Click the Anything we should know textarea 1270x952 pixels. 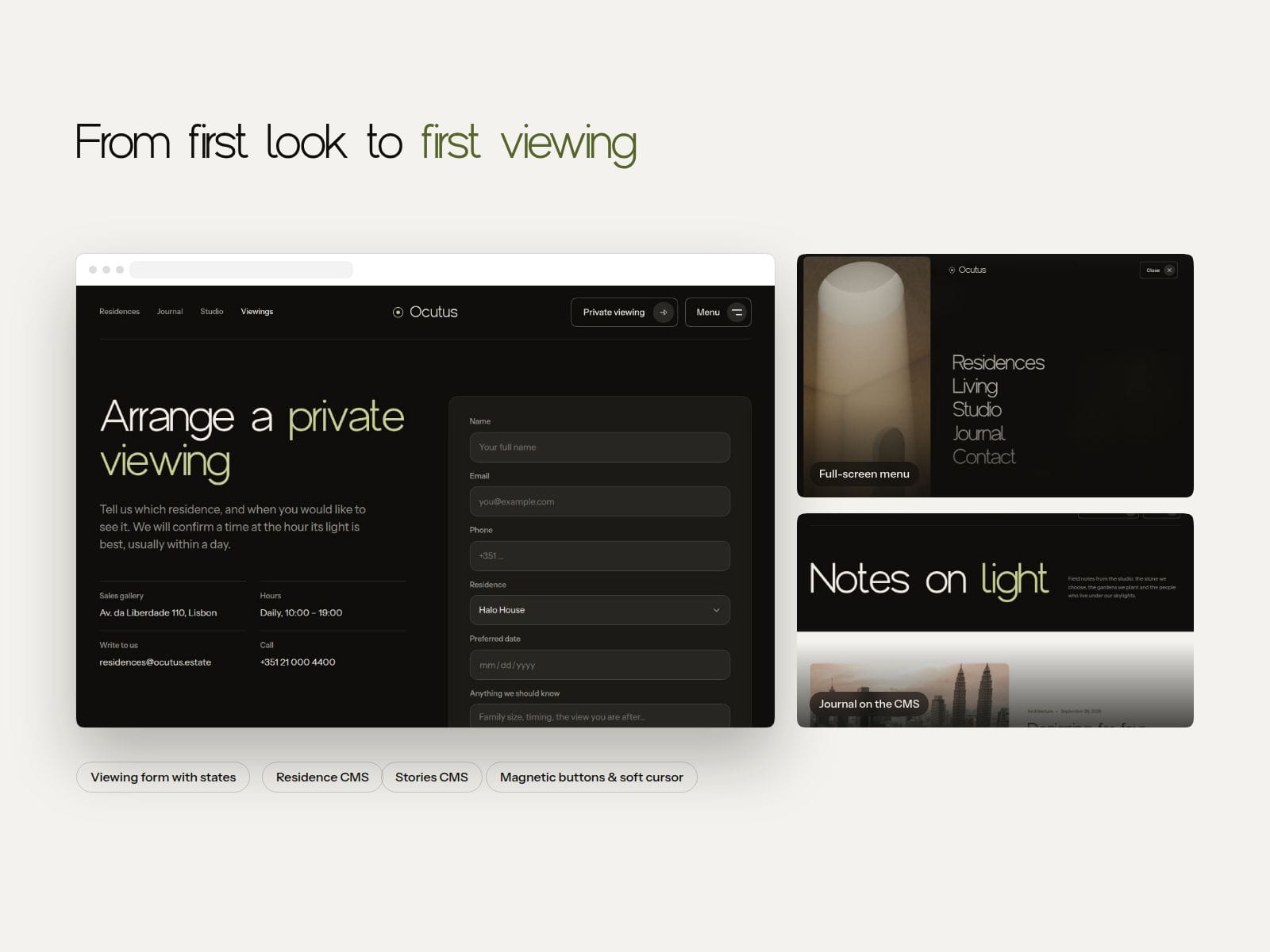click(x=599, y=716)
